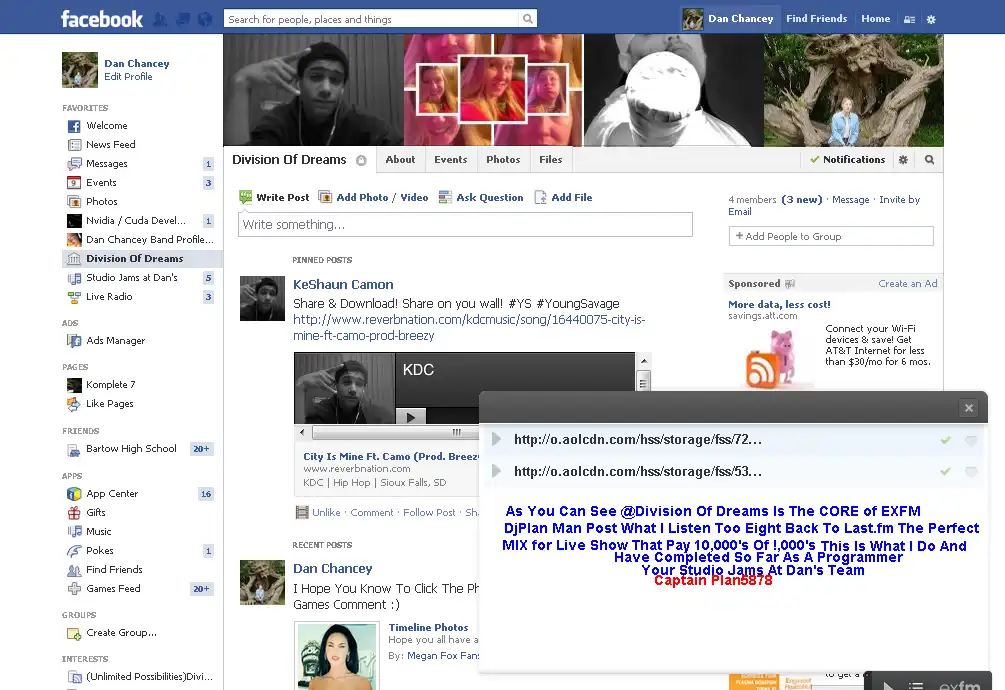Open Music app in sidebar

coord(98,532)
